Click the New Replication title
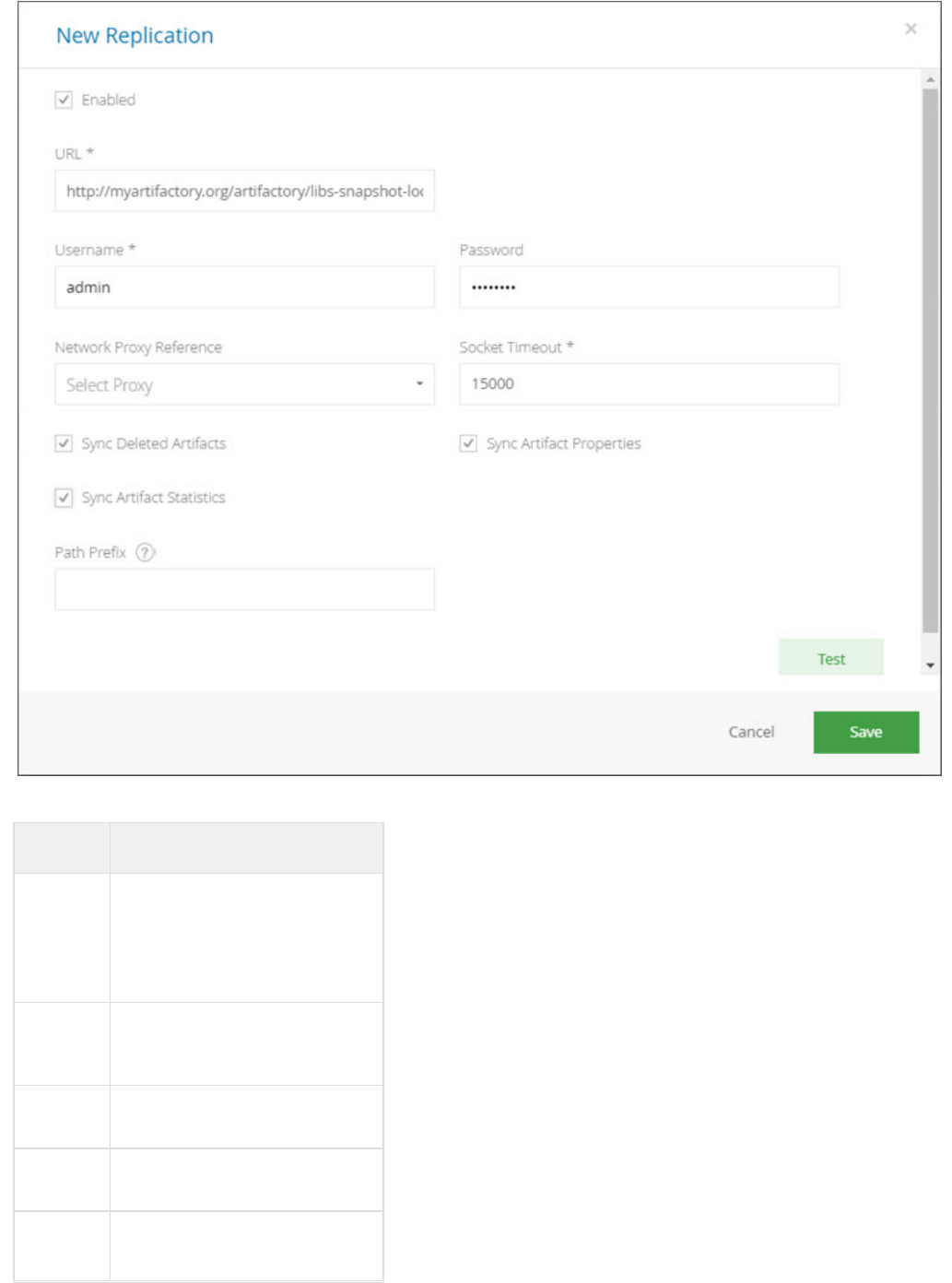Image resolution: width=952 pixels, height=1283 pixels. coord(135,36)
